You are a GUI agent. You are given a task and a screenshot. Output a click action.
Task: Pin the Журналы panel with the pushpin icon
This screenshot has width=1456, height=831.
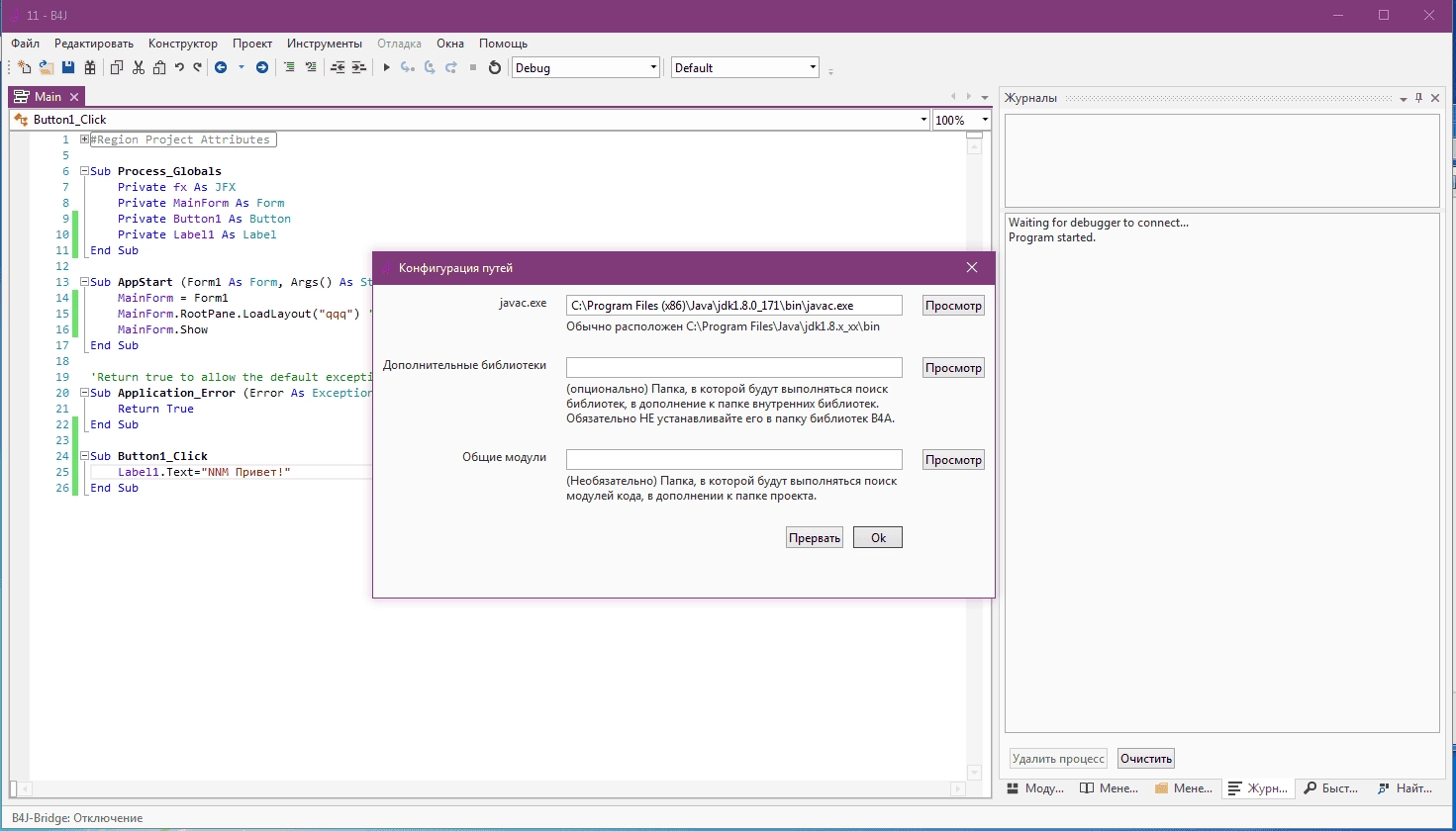pos(1419,98)
